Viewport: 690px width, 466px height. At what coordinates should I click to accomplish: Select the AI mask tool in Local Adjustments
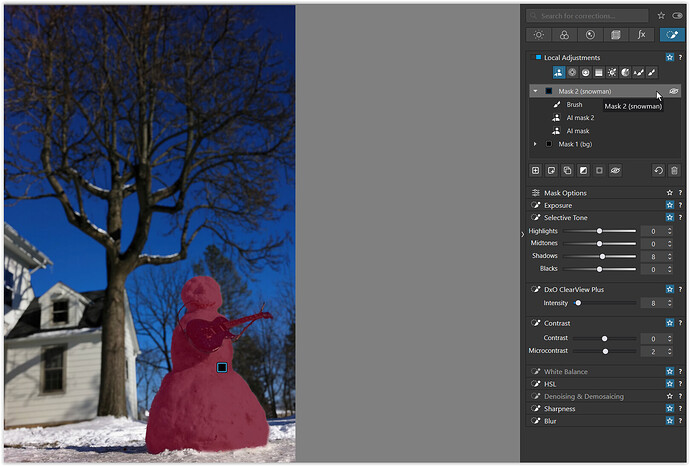coord(558,73)
